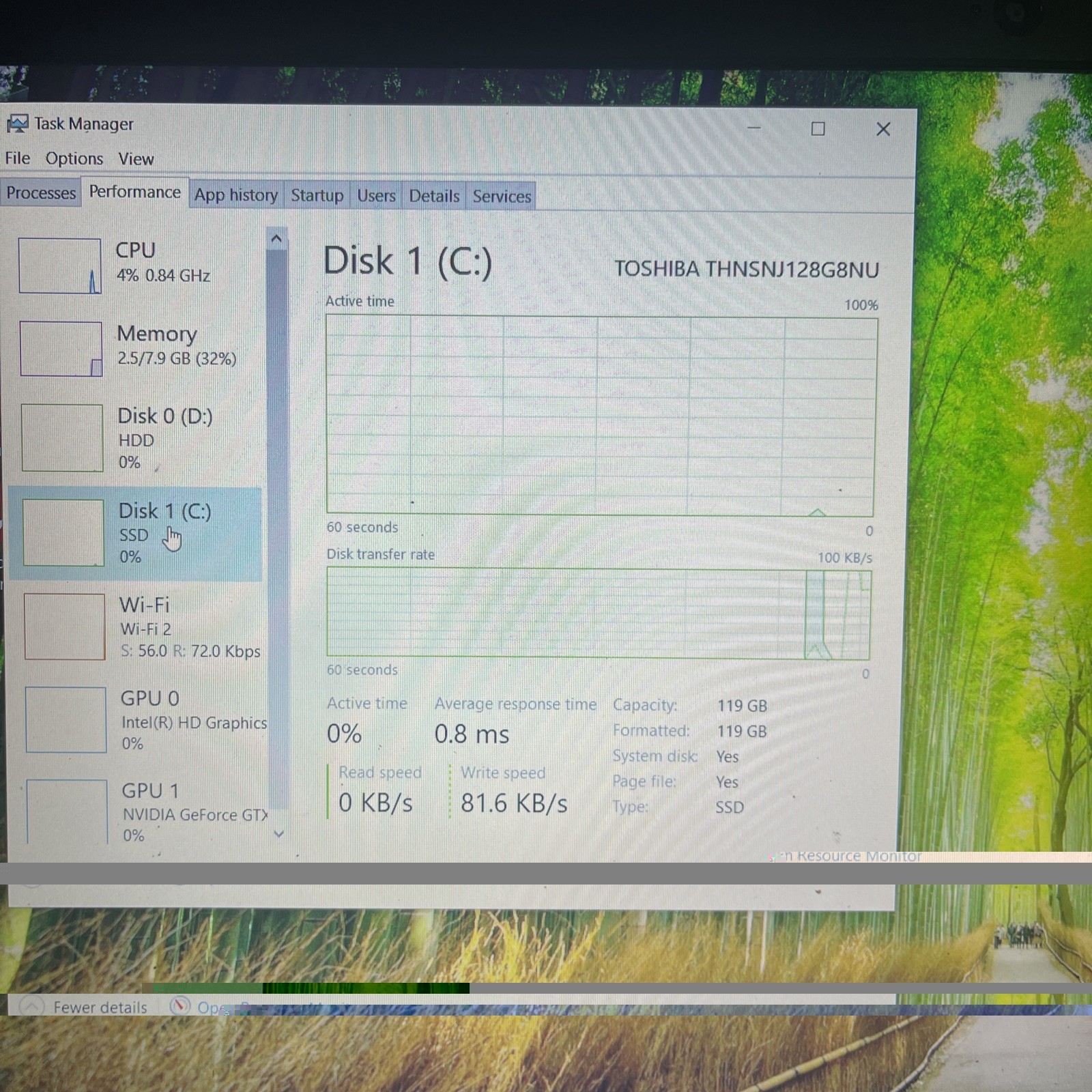This screenshot has width=1092, height=1092.
Task: Switch to the Users tab
Action: 376,196
